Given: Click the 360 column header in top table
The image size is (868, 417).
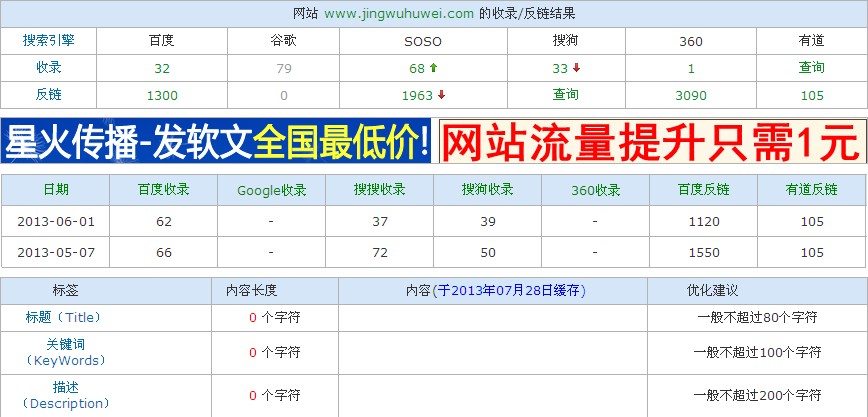Looking at the screenshot, I should [691, 42].
